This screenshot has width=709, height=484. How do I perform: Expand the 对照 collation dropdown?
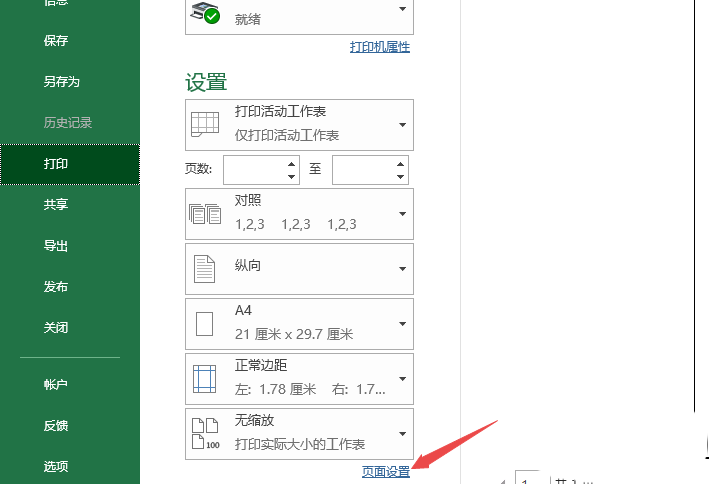tap(402, 214)
